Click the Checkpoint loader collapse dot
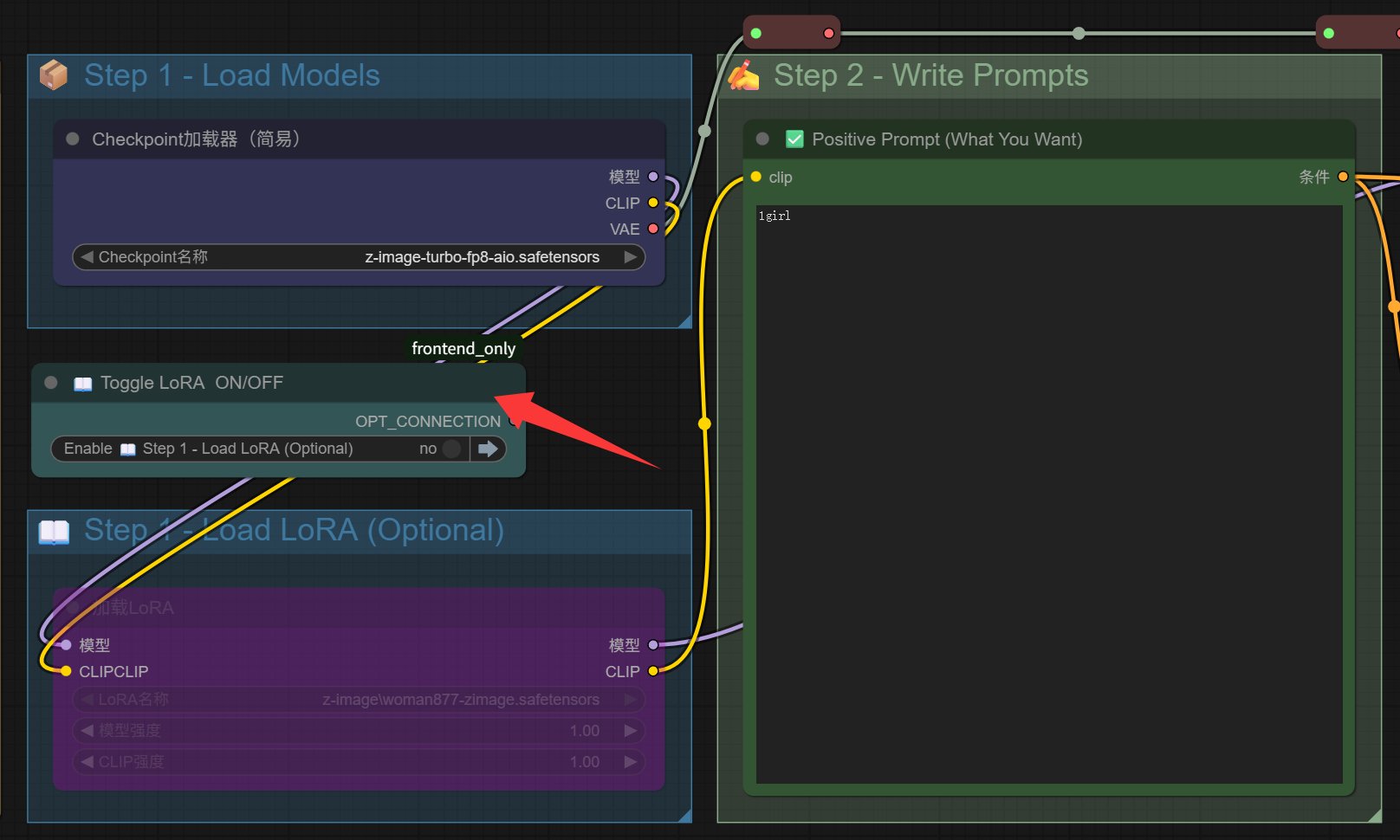This screenshot has height=840, width=1400. point(73,139)
